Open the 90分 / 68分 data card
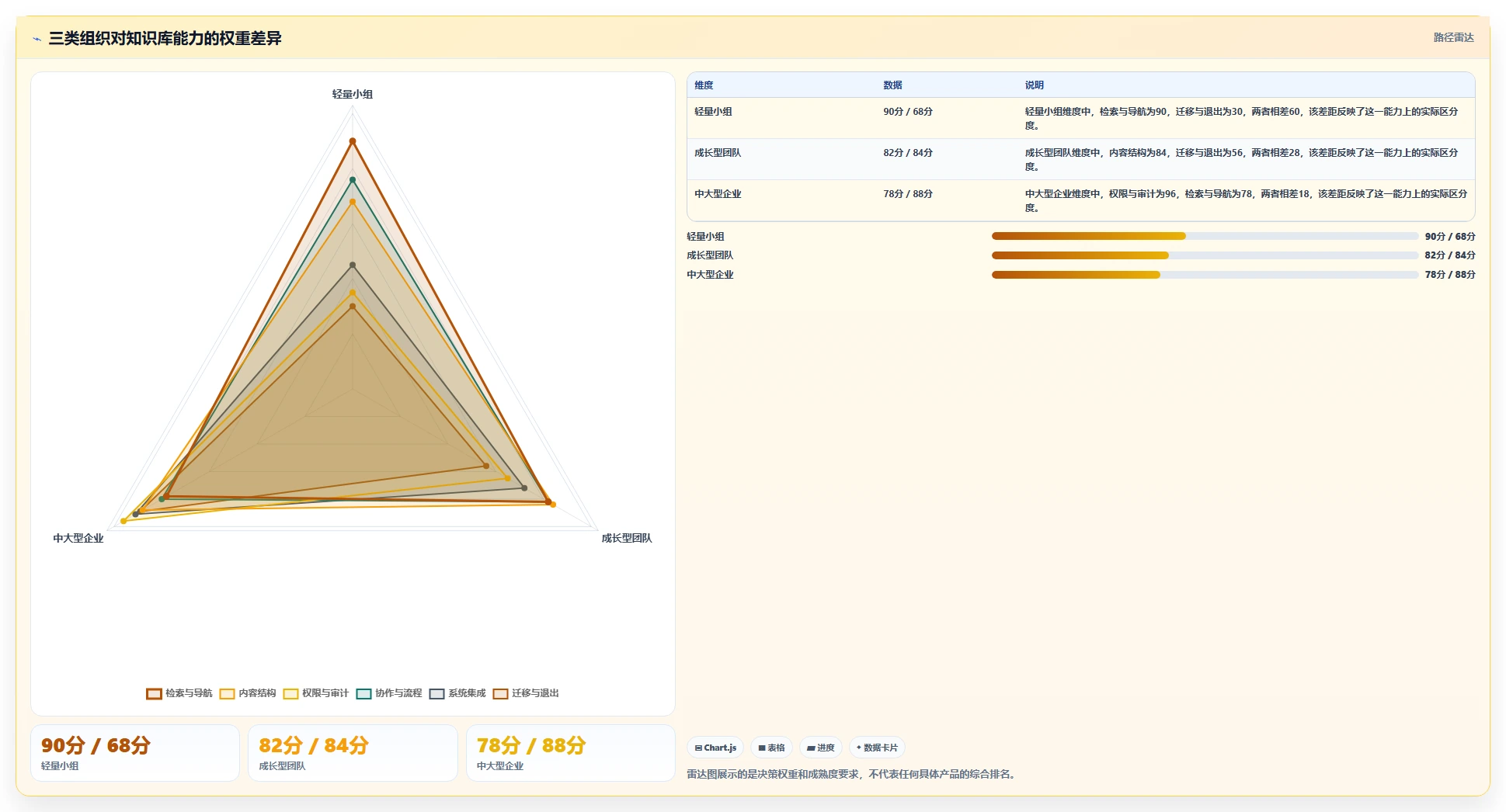Image resolution: width=1506 pixels, height=812 pixels. click(x=135, y=753)
